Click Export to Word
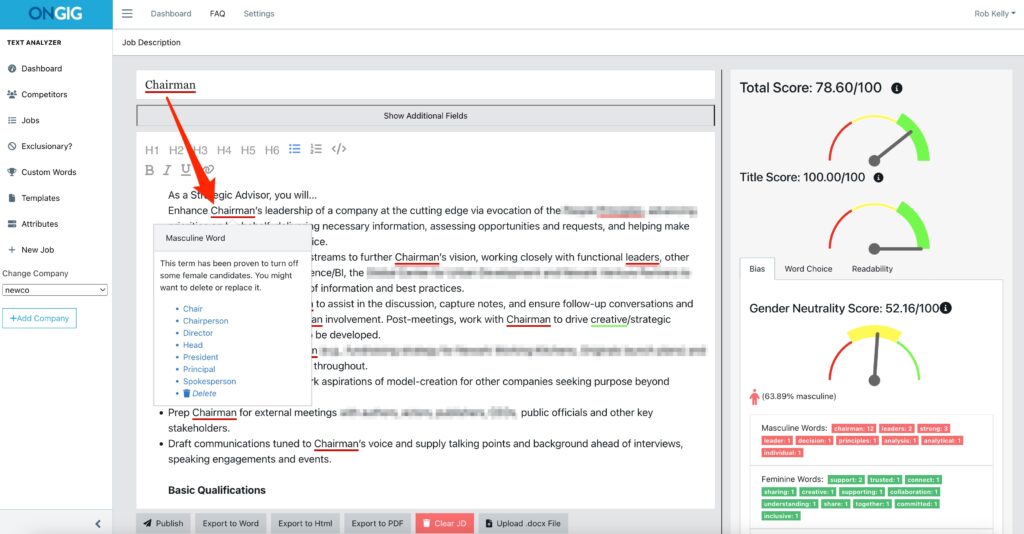1024x534 pixels. click(231, 524)
